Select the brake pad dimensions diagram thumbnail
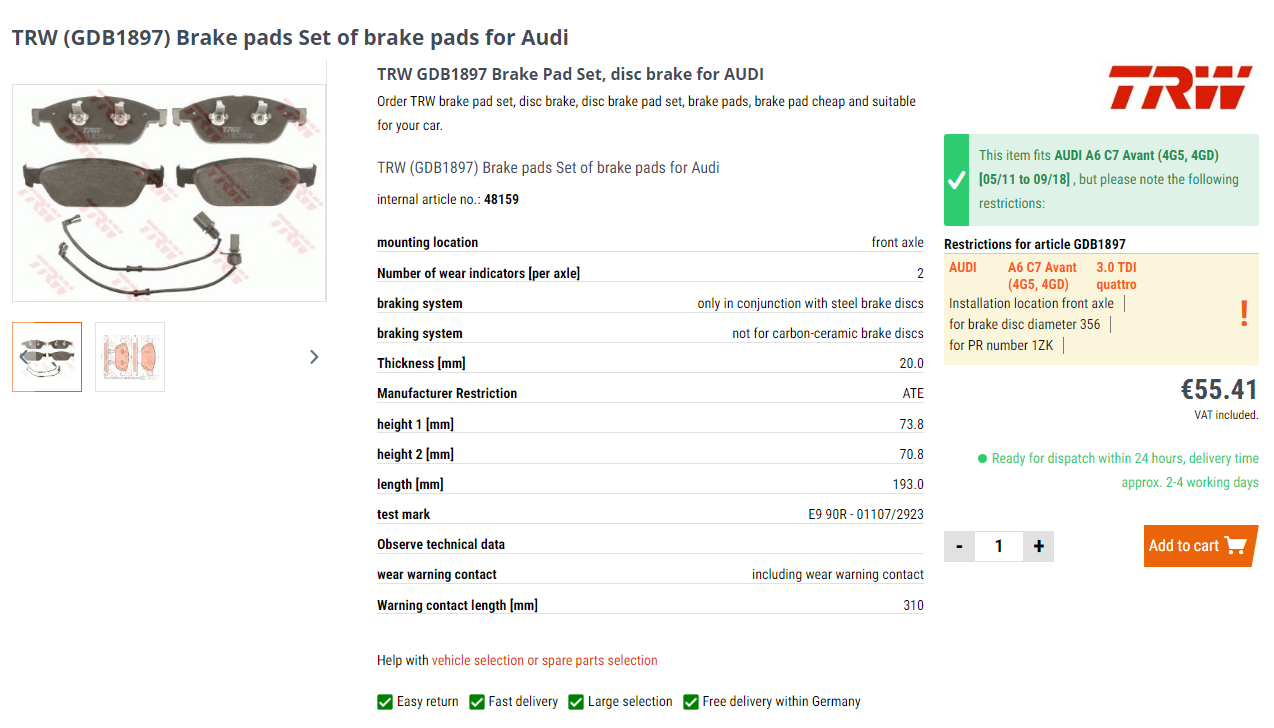The image size is (1274, 728). point(130,357)
